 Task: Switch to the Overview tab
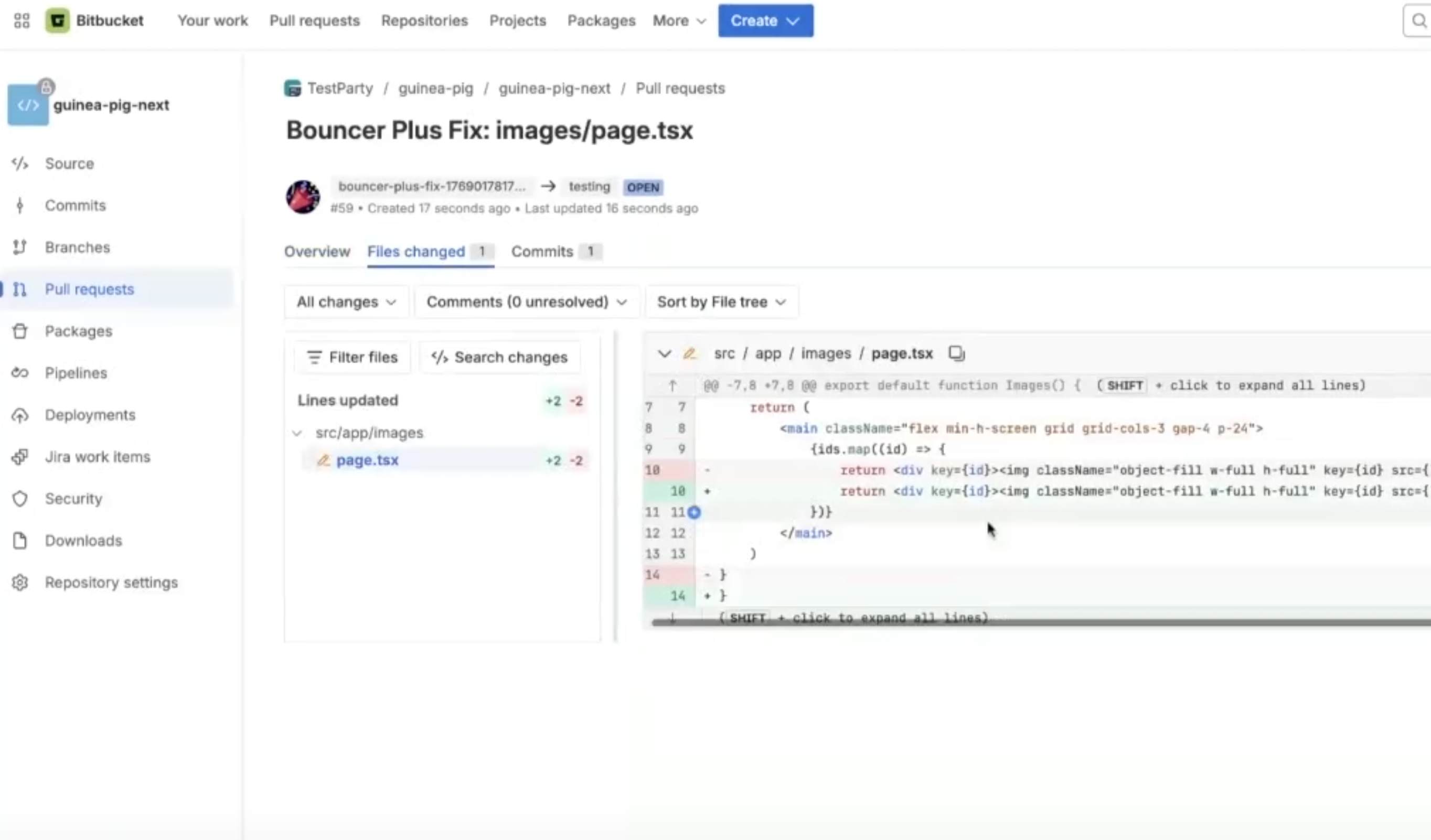[x=317, y=252]
